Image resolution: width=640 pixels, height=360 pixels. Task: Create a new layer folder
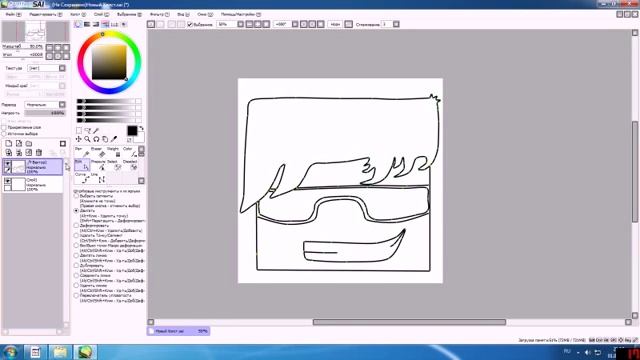29,144
